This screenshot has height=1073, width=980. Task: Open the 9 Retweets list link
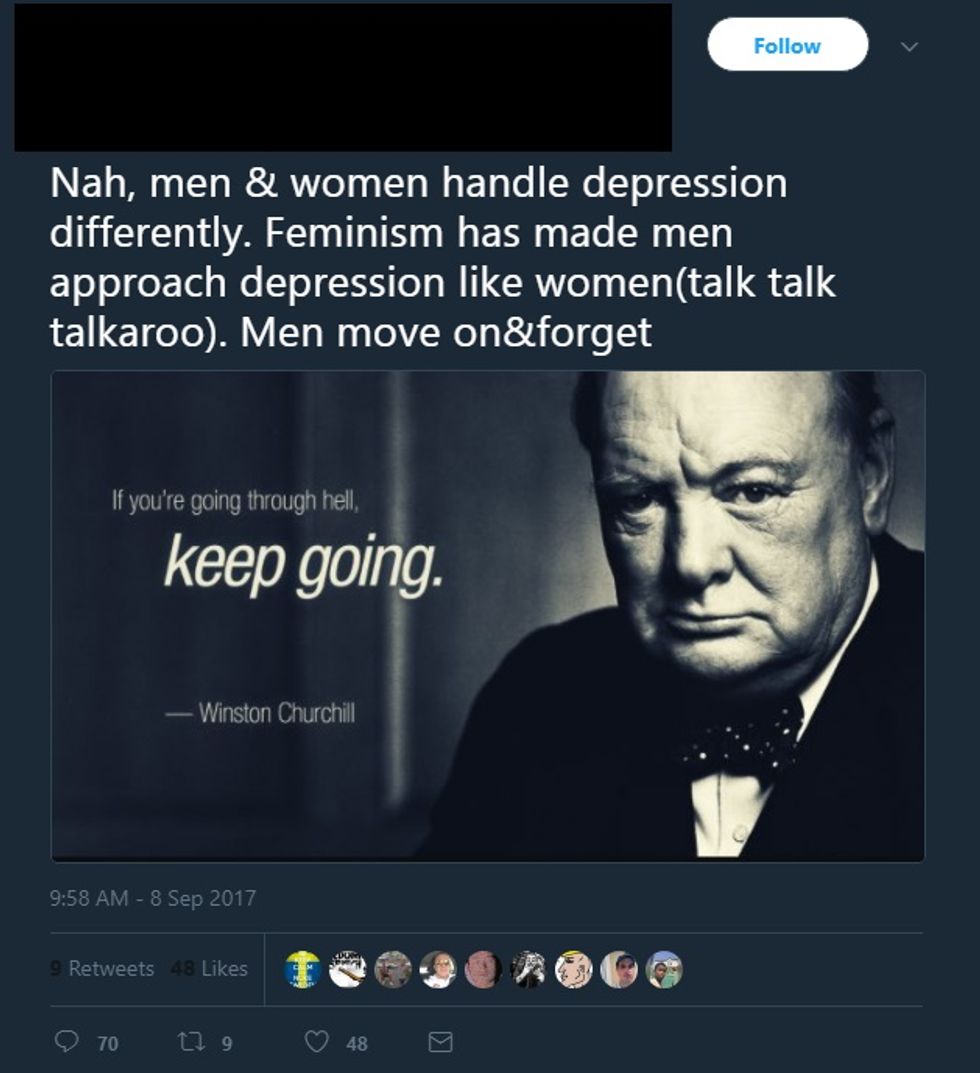point(102,968)
